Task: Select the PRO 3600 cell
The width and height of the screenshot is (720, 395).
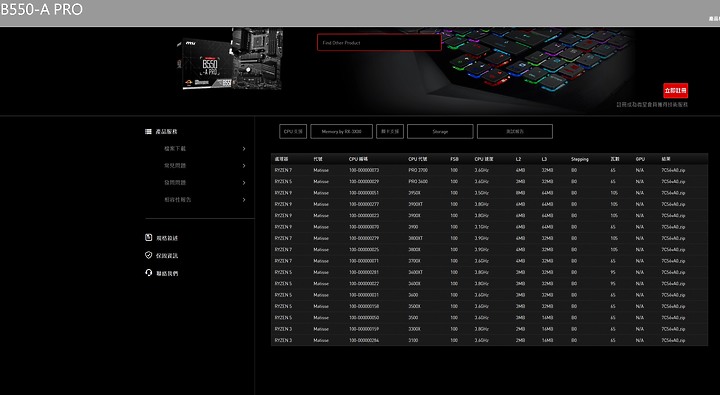Action: (x=418, y=181)
